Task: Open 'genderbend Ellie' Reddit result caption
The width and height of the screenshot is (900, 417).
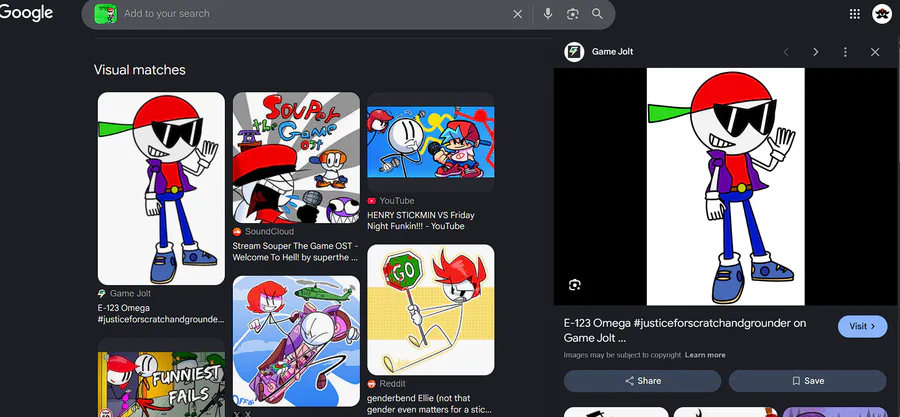Action: (x=429, y=404)
